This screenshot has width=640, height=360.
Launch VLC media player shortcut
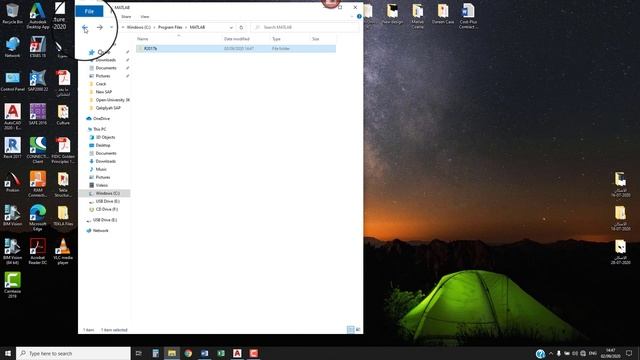(63, 251)
